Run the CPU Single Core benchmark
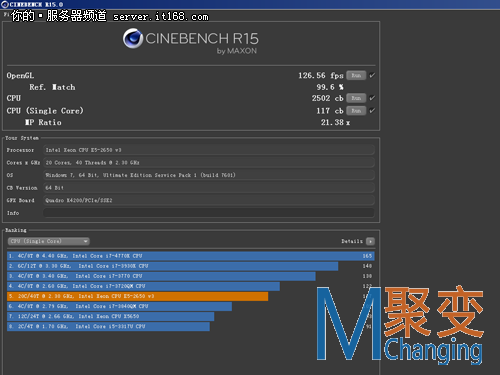Viewport: 500px width, 375px height. [356, 110]
